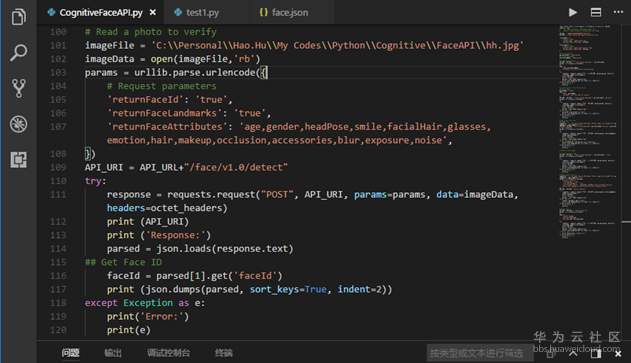Maximize the bottom panel with chevron up

coord(573,354)
